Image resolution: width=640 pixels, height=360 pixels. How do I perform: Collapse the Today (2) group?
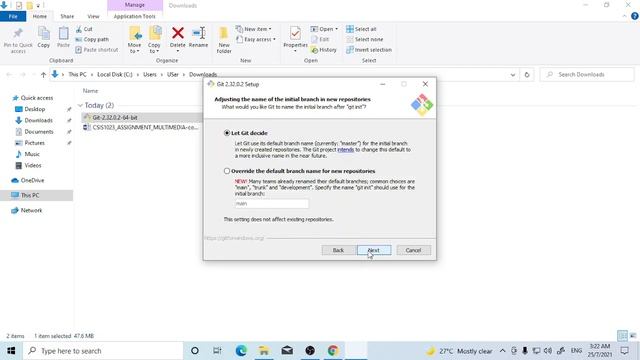click(x=80, y=105)
